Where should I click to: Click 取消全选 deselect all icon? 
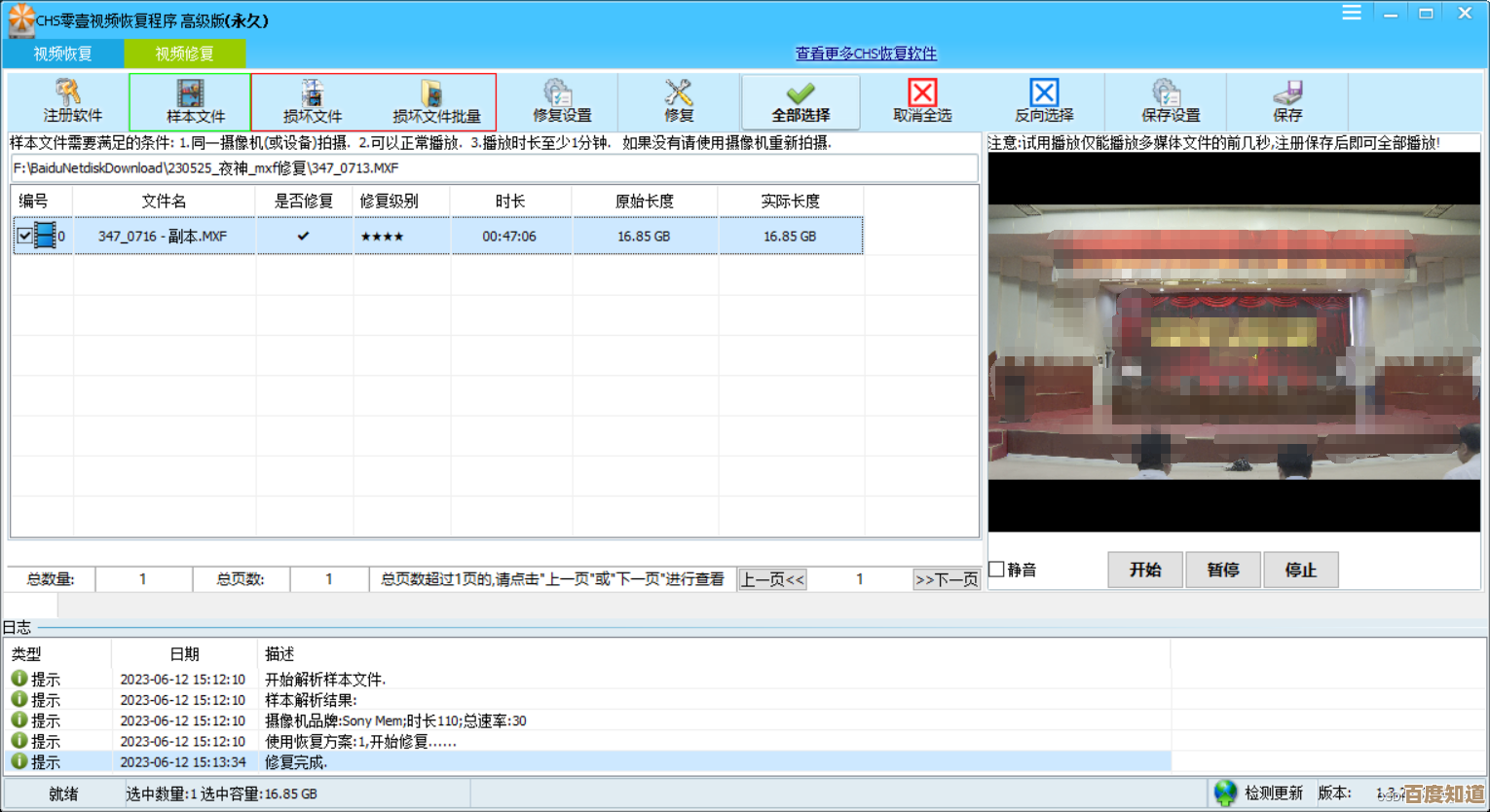click(x=922, y=101)
